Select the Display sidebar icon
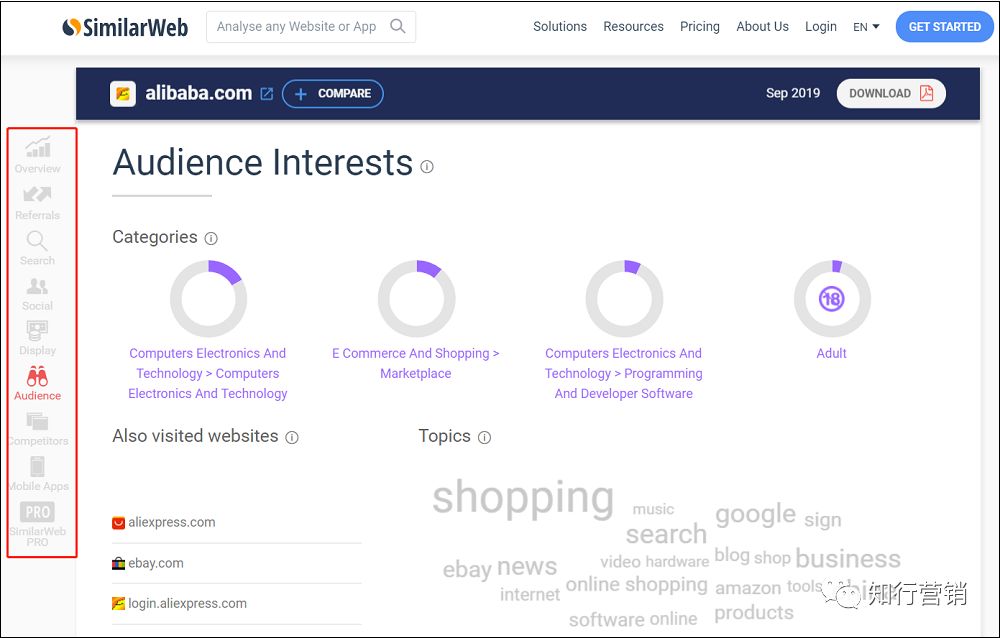This screenshot has width=1000, height=638. [x=37, y=331]
